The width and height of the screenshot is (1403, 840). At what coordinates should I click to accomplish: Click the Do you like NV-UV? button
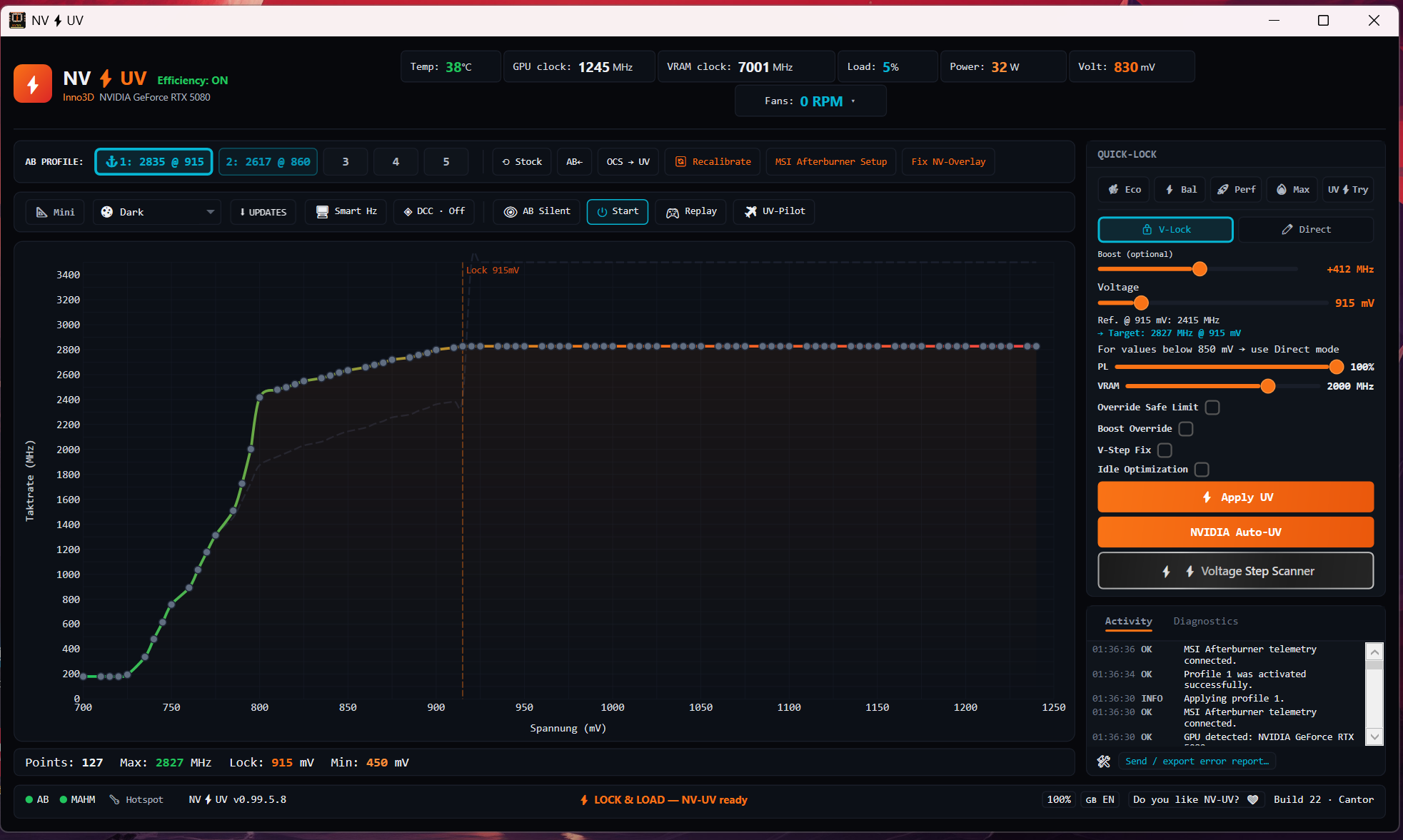point(1195,800)
